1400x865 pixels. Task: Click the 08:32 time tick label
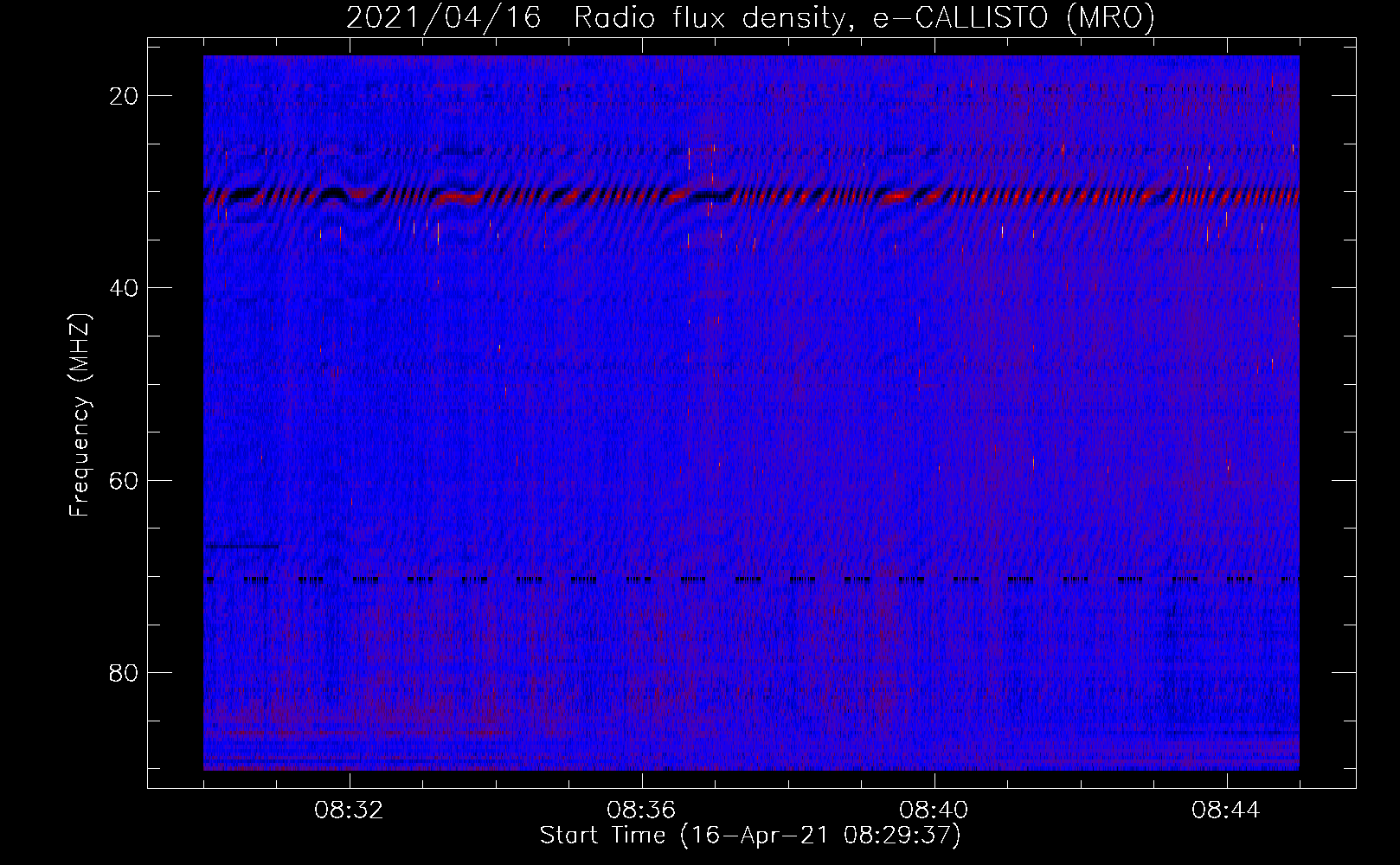click(x=350, y=811)
